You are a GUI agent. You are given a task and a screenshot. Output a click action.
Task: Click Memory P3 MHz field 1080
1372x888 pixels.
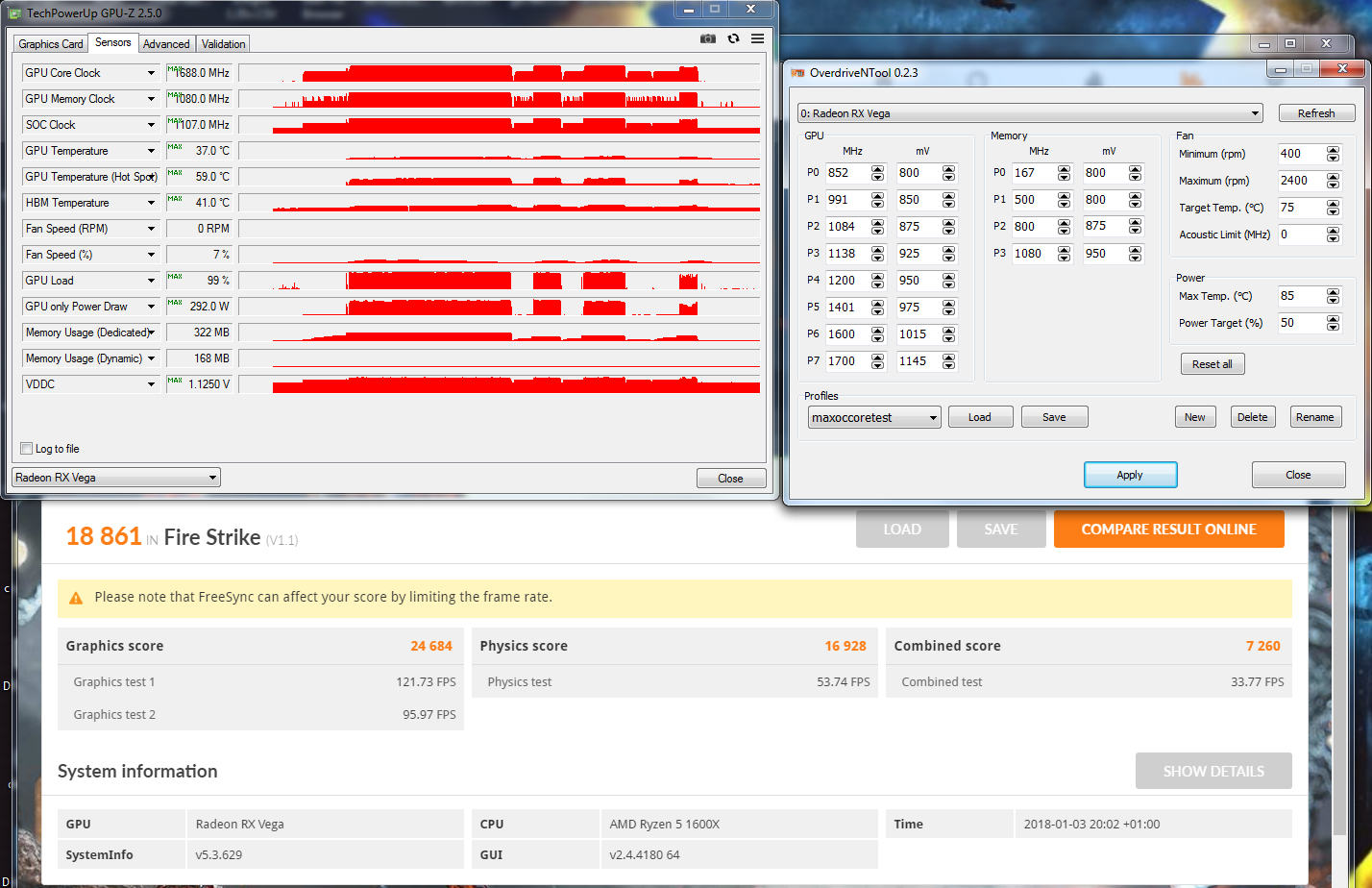click(x=1034, y=254)
